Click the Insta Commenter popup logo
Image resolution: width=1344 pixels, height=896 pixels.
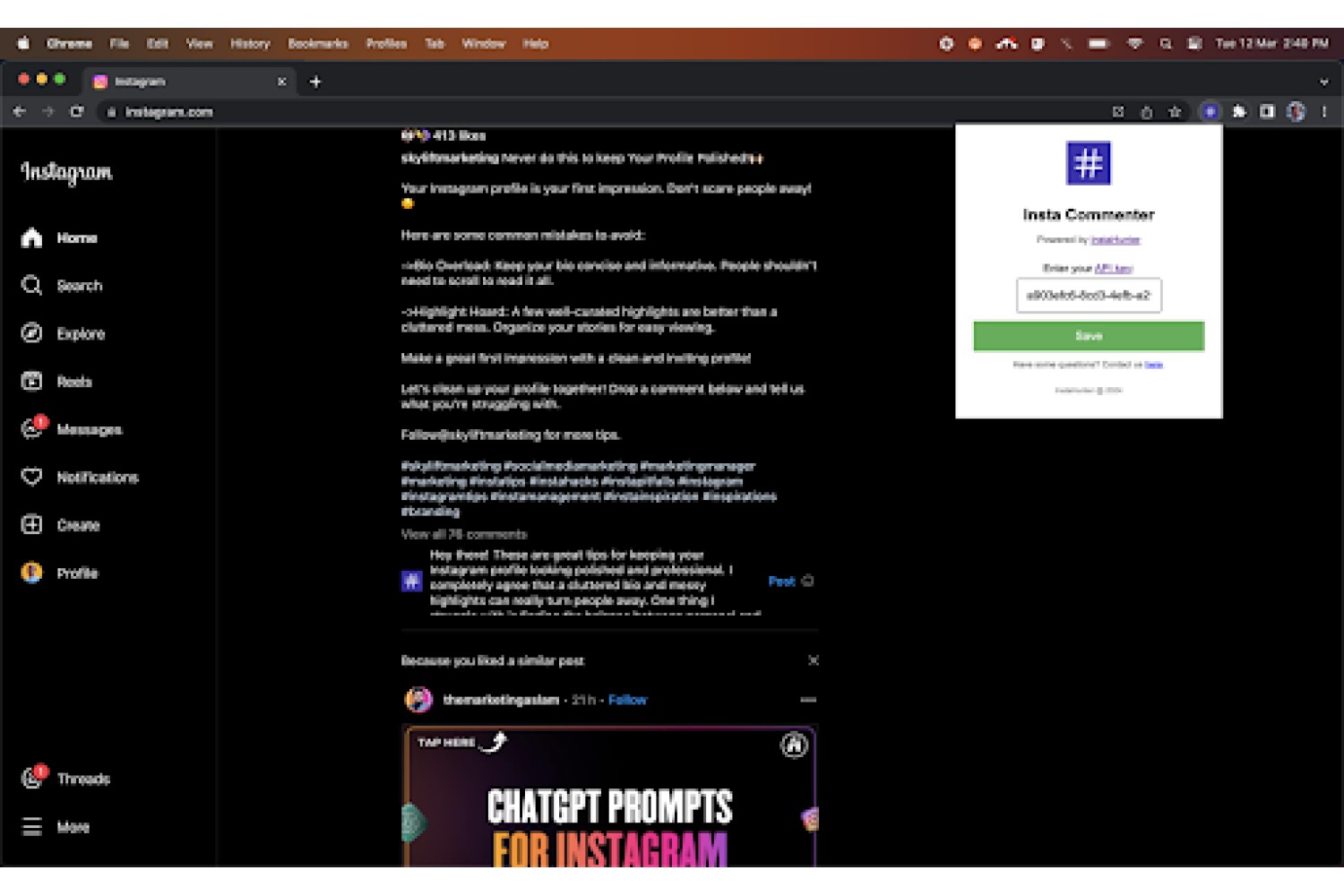[x=1089, y=163]
